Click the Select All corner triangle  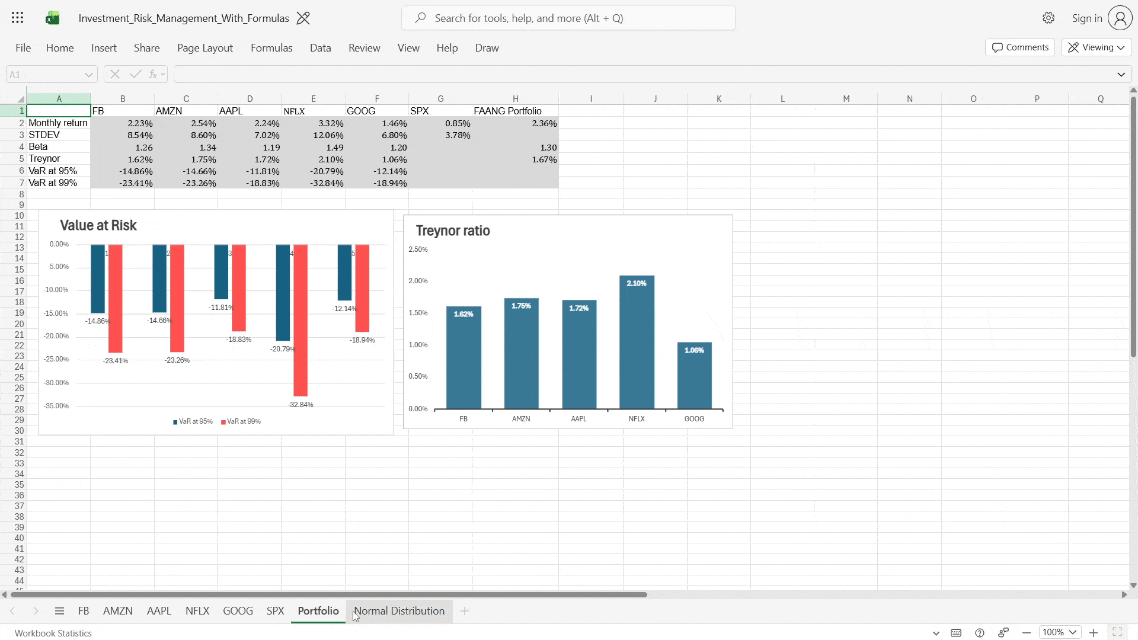pyautogui.click(x=20, y=99)
